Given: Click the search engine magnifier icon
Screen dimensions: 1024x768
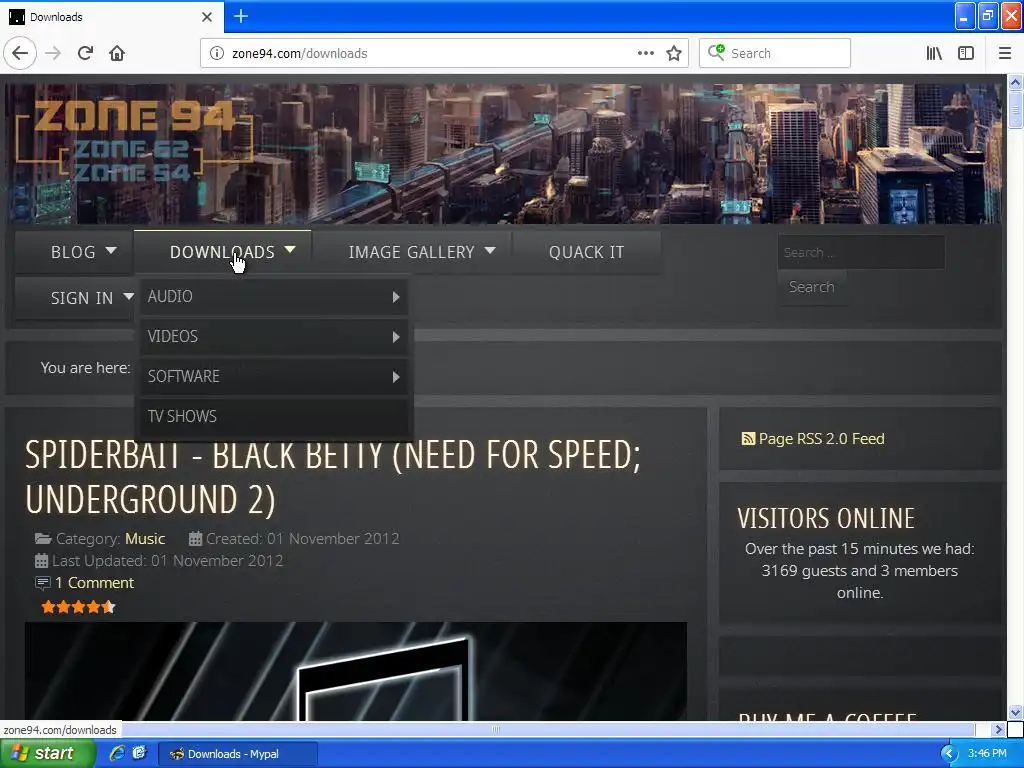Looking at the screenshot, I should click(716, 52).
